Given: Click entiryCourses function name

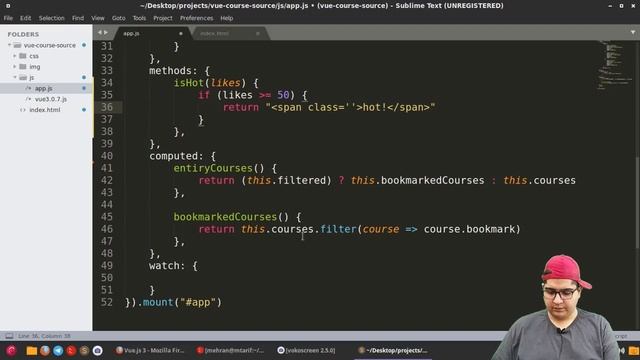Looking at the screenshot, I should [213, 168].
